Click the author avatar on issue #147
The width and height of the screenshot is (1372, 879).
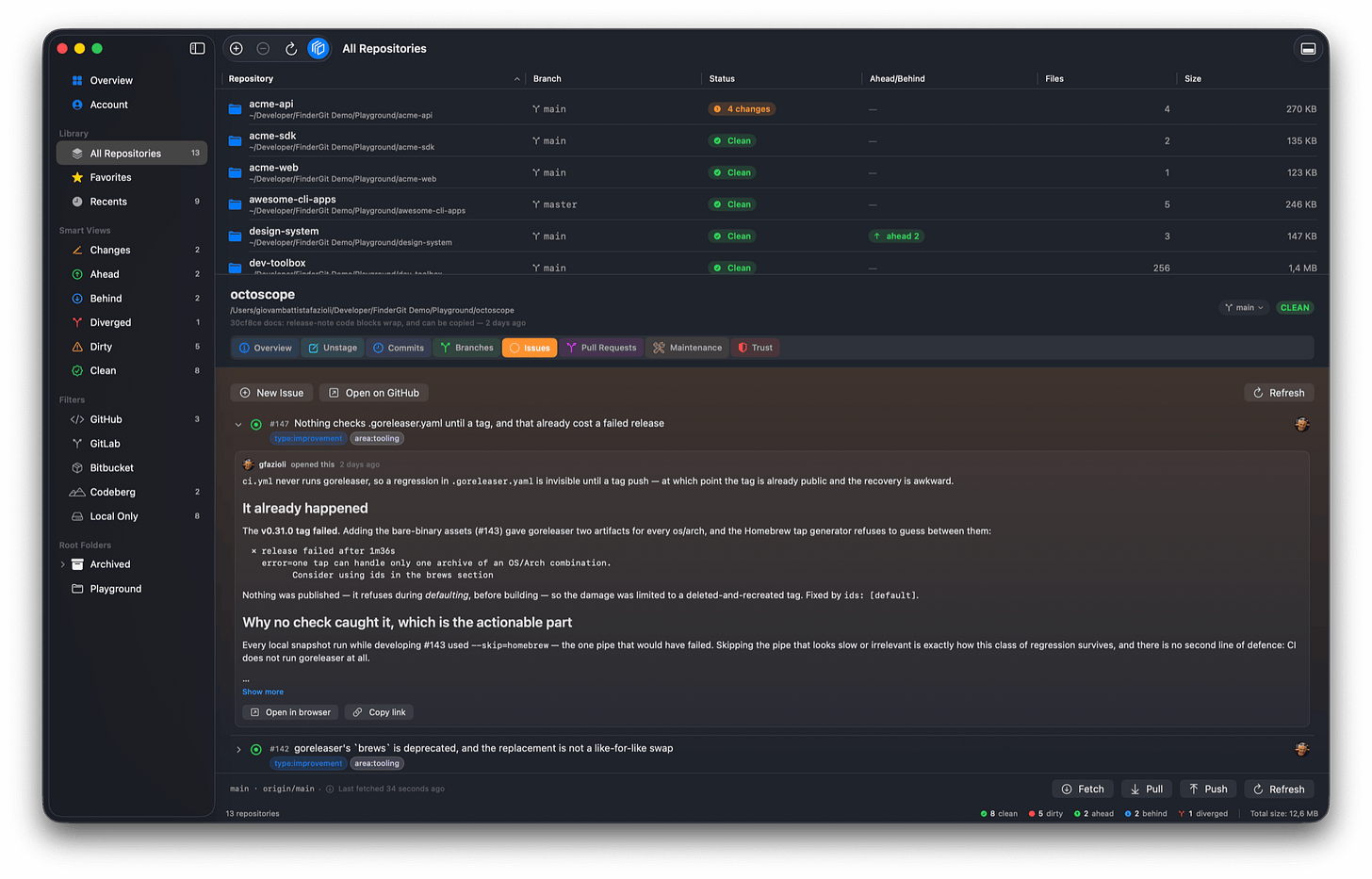point(1302,425)
